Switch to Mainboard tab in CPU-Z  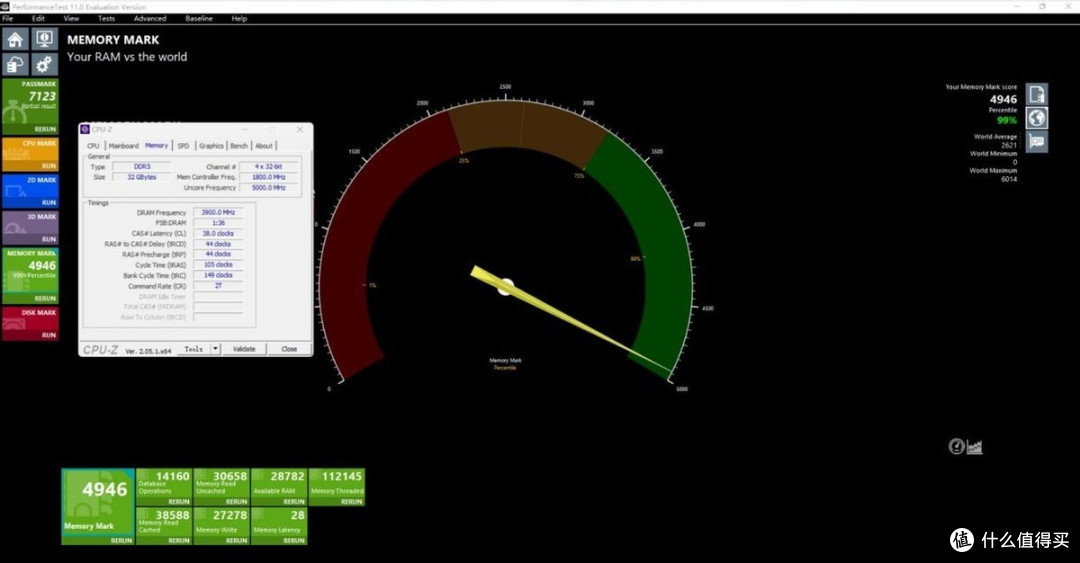click(x=123, y=146)
